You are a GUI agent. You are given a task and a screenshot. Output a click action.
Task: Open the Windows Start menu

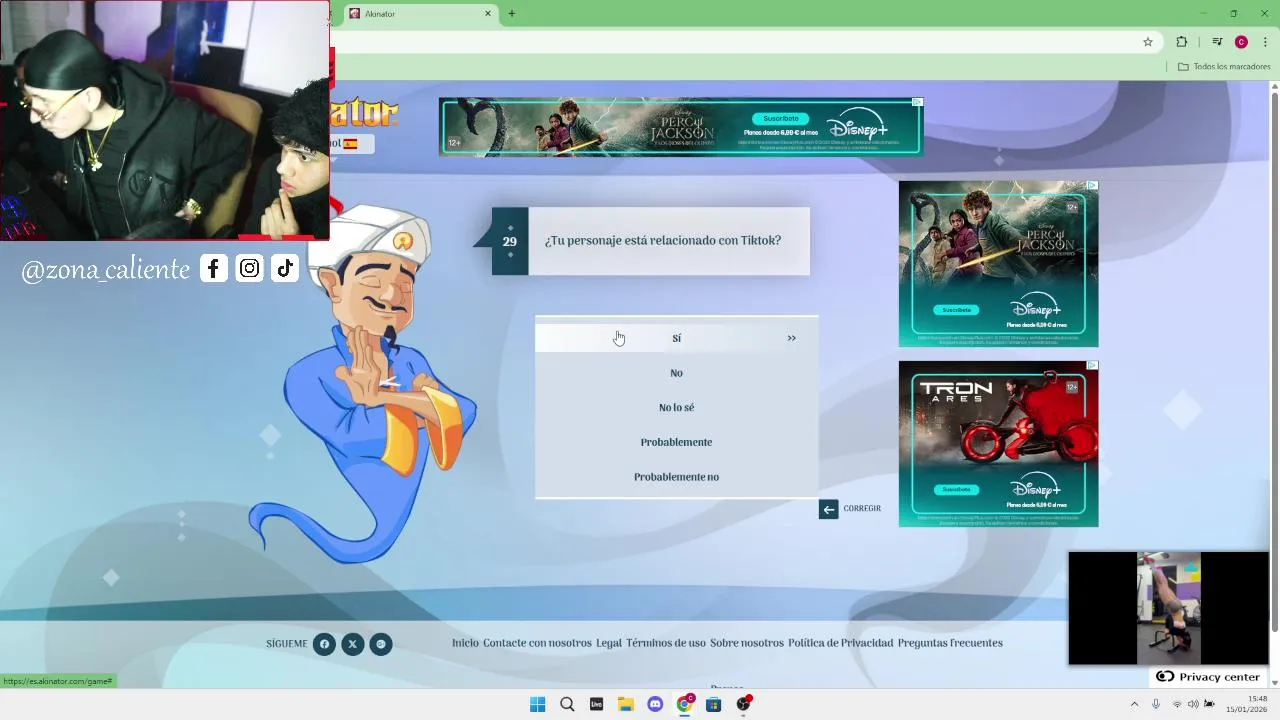click(538, 704)
